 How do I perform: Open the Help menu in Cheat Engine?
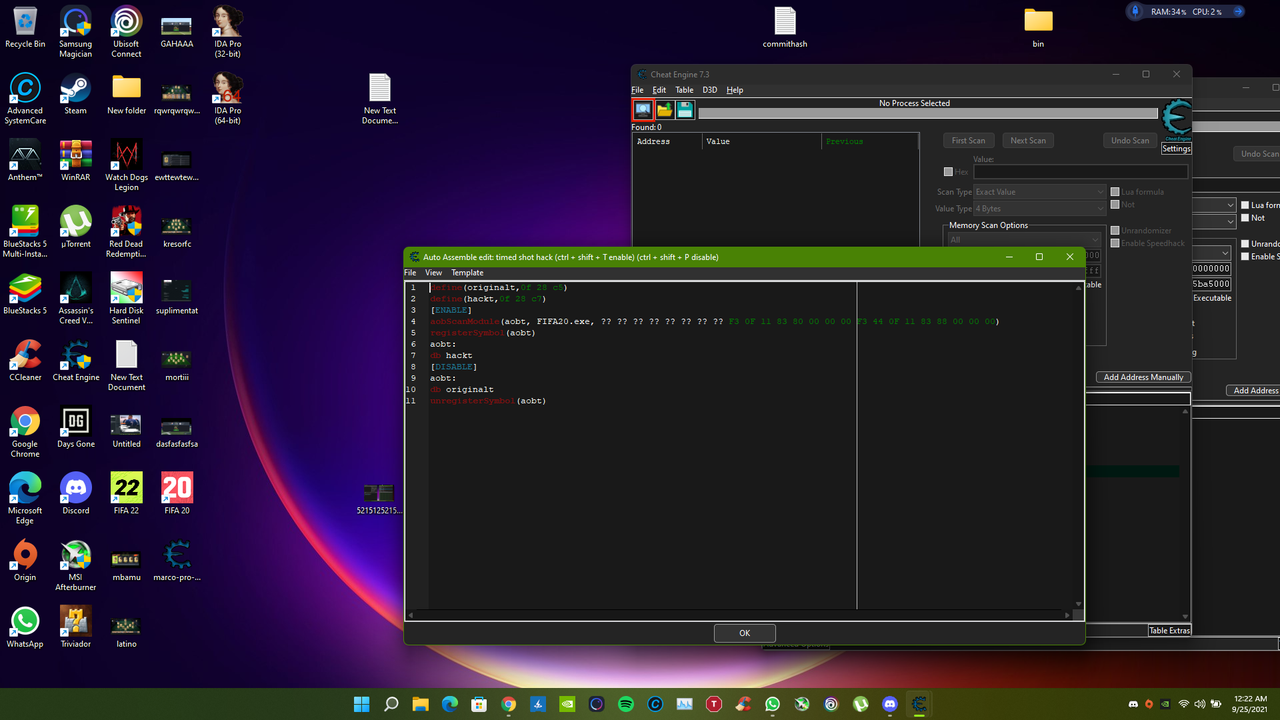pos(735,90)
